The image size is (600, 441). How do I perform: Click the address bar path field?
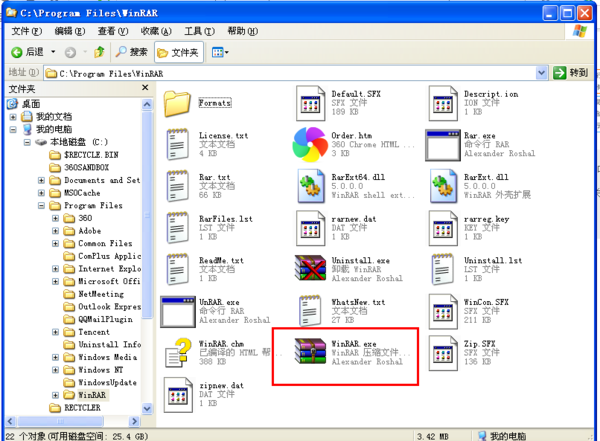coord(290,73)
